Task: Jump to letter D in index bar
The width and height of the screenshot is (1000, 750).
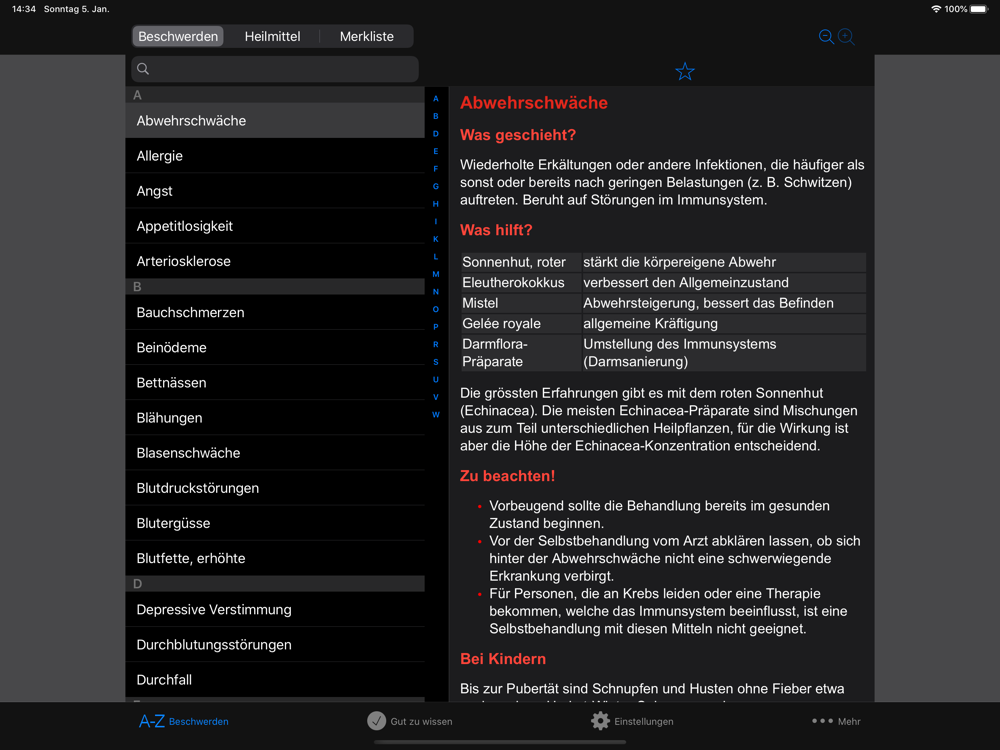Action: (436, 134)
